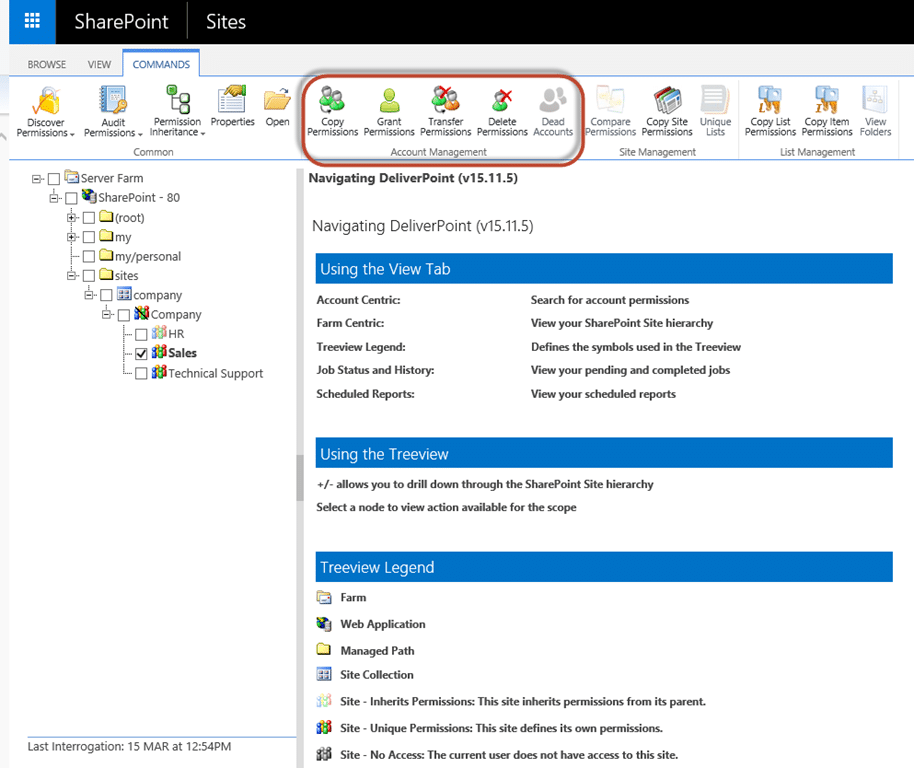Uncheck the Sales site checkbox

pyautogui.click(x=141, y=354)
